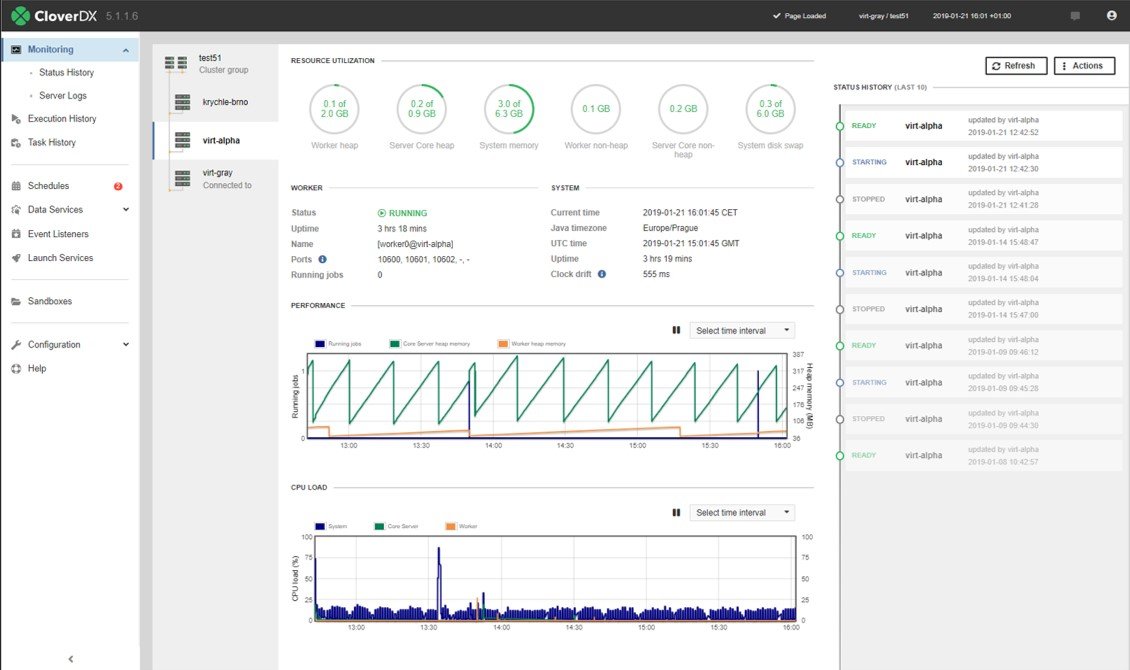The height and width of the screenshot is (670, 1130).
Task: Collapse the sidebar with bottom arrow
Action: (x=71, y=658)
